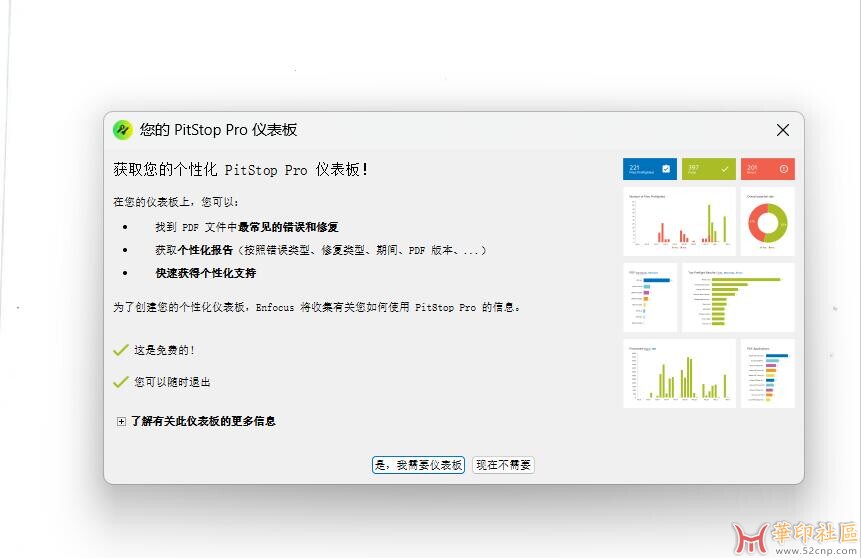Image resolution: width=861 pixels, height=558 pixels.
Task: Click text 您可以随时退出
Action: [x=172, y=382]
